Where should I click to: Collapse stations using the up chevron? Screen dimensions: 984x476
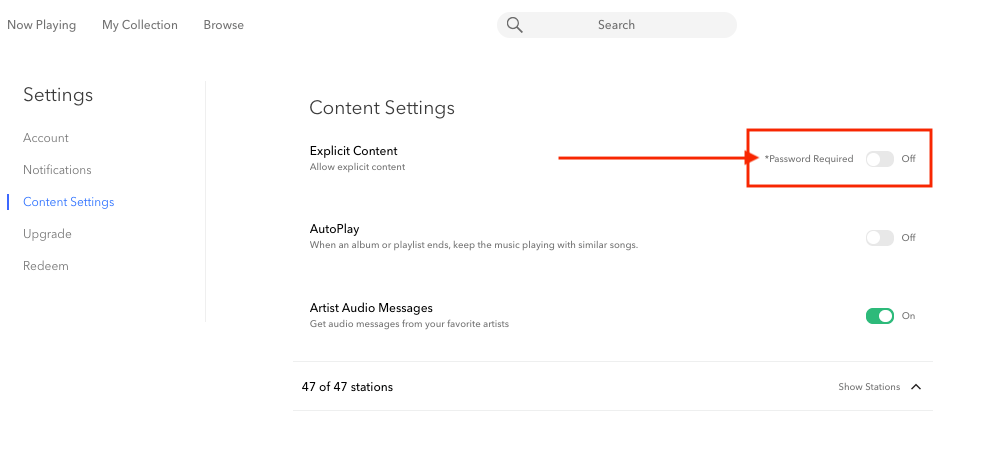(x=916, y=387)
